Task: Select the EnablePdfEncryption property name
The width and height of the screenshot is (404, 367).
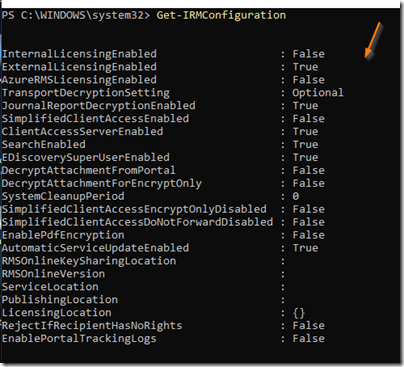Action: pos(63,235)
